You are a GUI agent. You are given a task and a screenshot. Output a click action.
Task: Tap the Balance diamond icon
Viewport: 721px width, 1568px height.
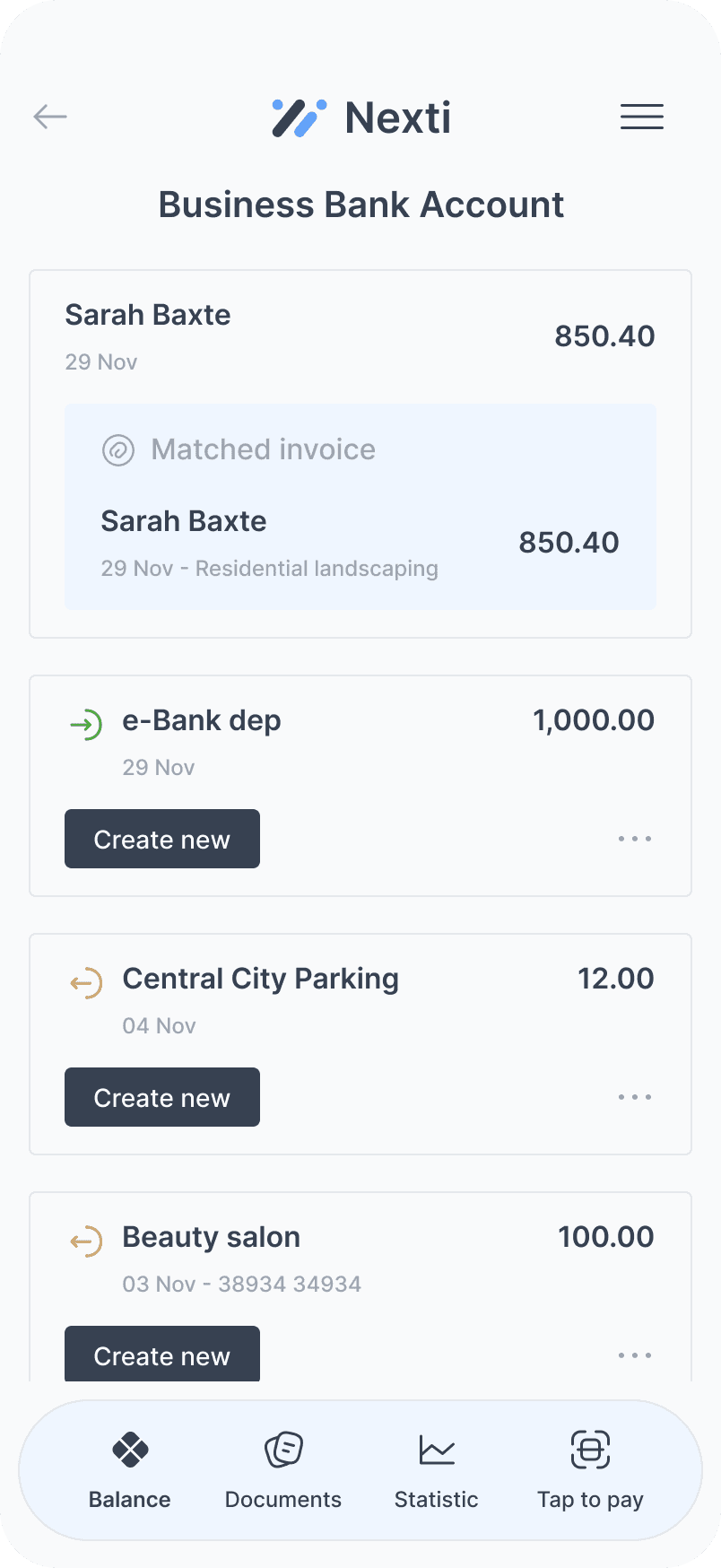(x=130, y=1449)
